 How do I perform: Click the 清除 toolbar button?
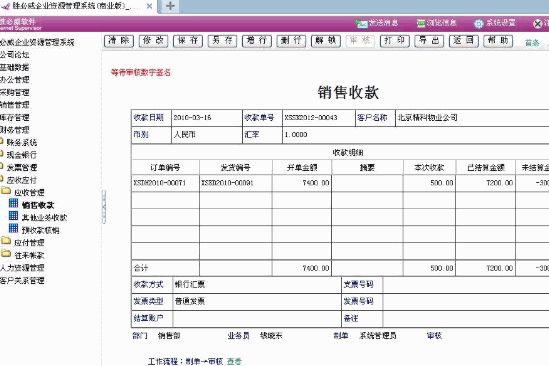[119, 41]
